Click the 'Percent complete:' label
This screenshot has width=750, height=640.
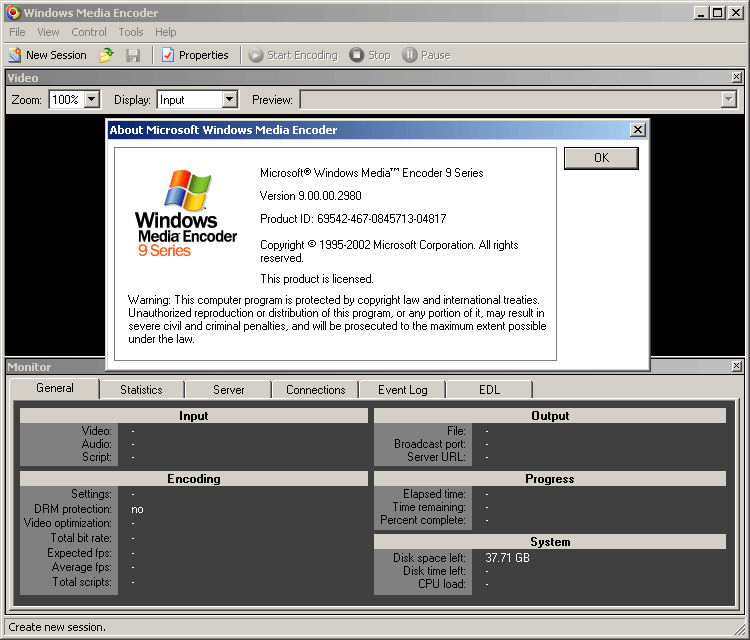pyautogui.click(x=423, y=520)
